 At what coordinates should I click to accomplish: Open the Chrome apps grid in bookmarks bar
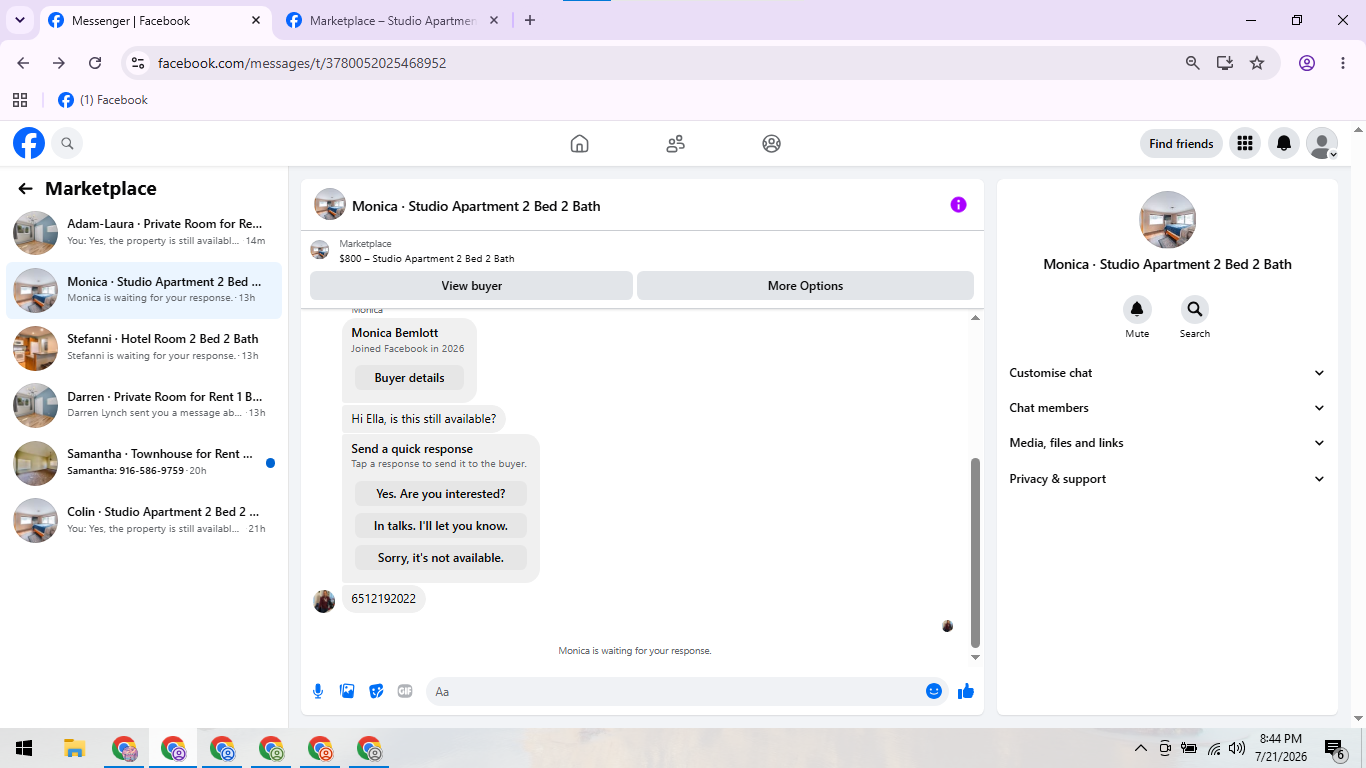click(x=20, y=100)
